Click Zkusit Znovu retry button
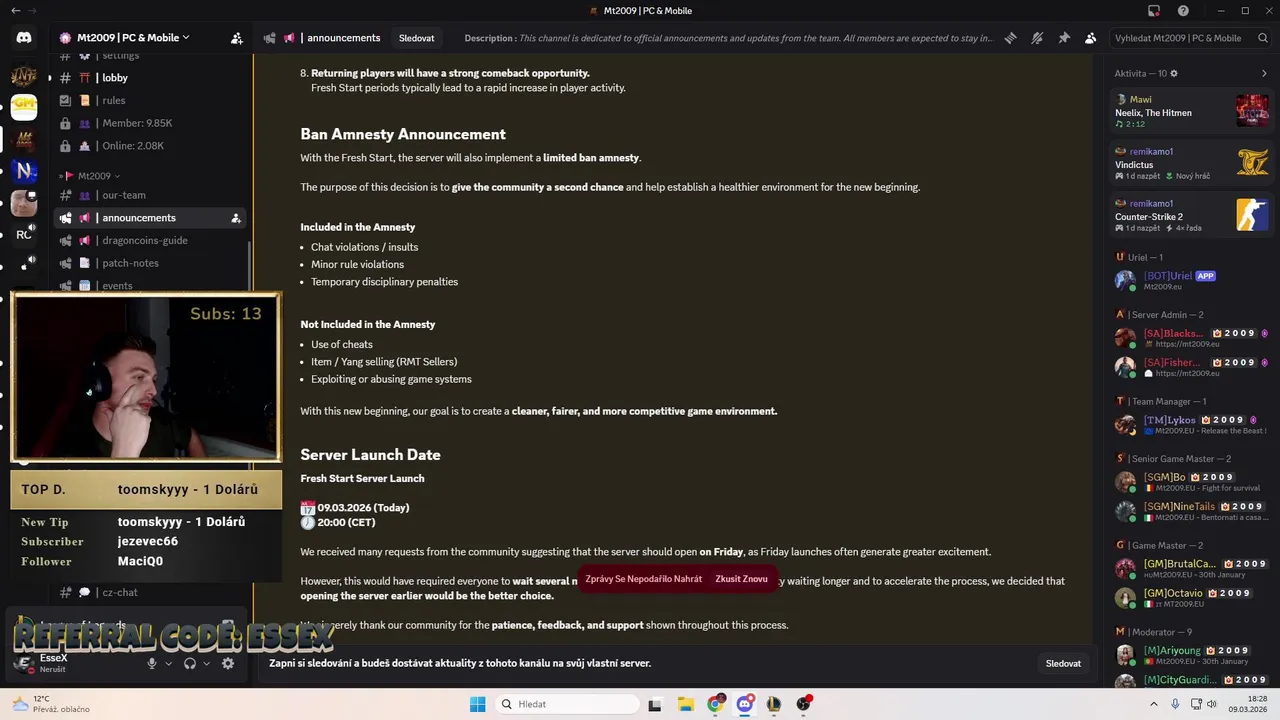The image size is (1280, 720). pyautogui.click(x=741, y=579)
